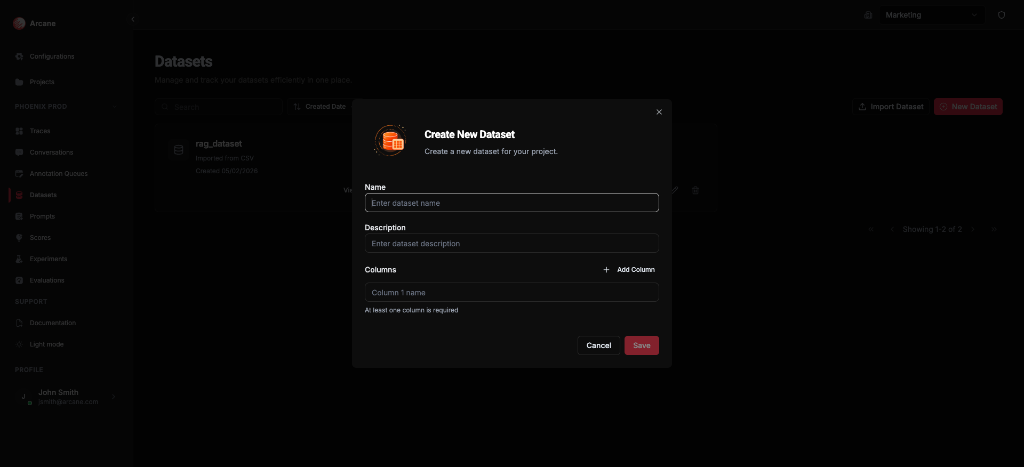This screenshot has width=1024, height=467.
Task: Cancel the new dataset dialog
Action: pyautogui.click(x=598, y=346)
